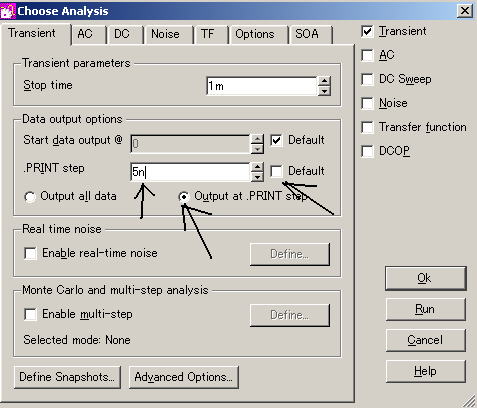Screen dimensions: 477x408
Task: Close the Choose Analysis dialog
Action: 465,11
